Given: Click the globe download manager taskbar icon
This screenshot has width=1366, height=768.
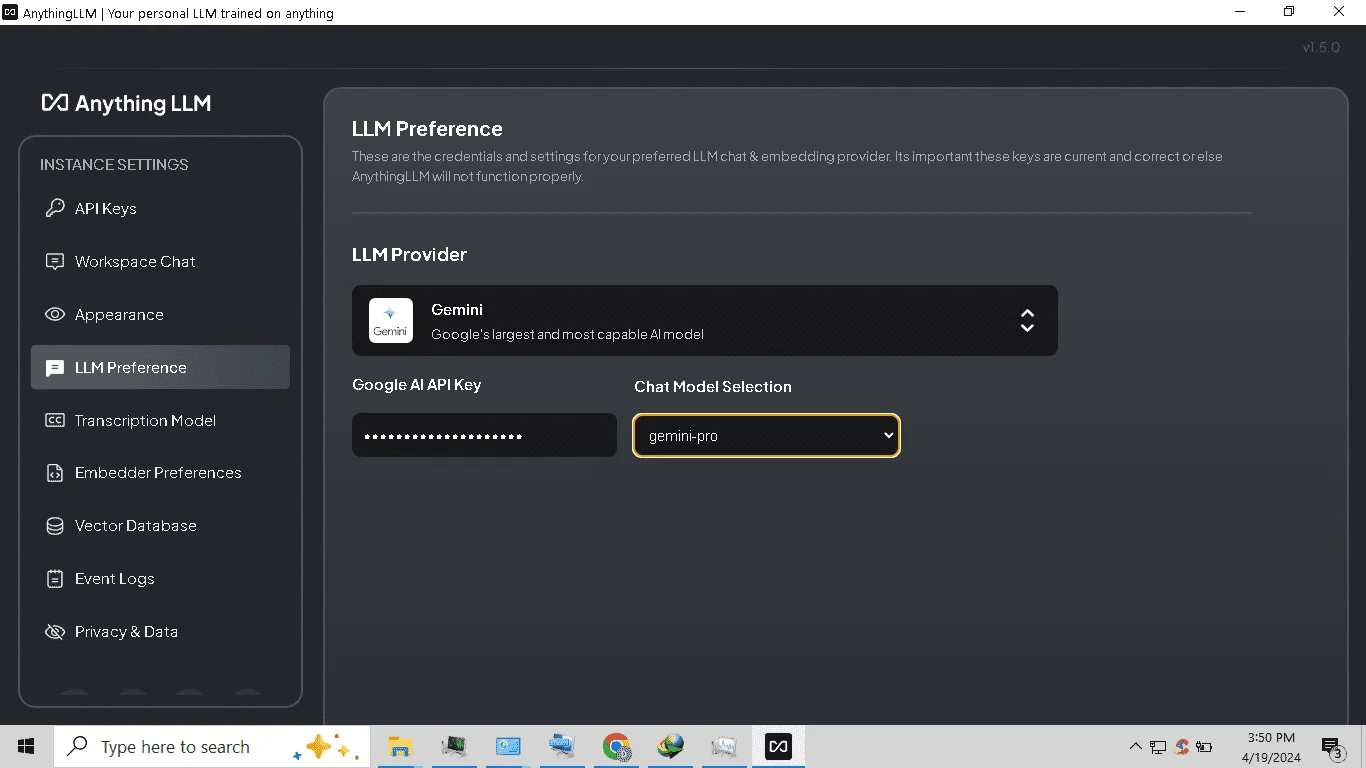Looking at the screenshot, I should (x=670, y=747).
